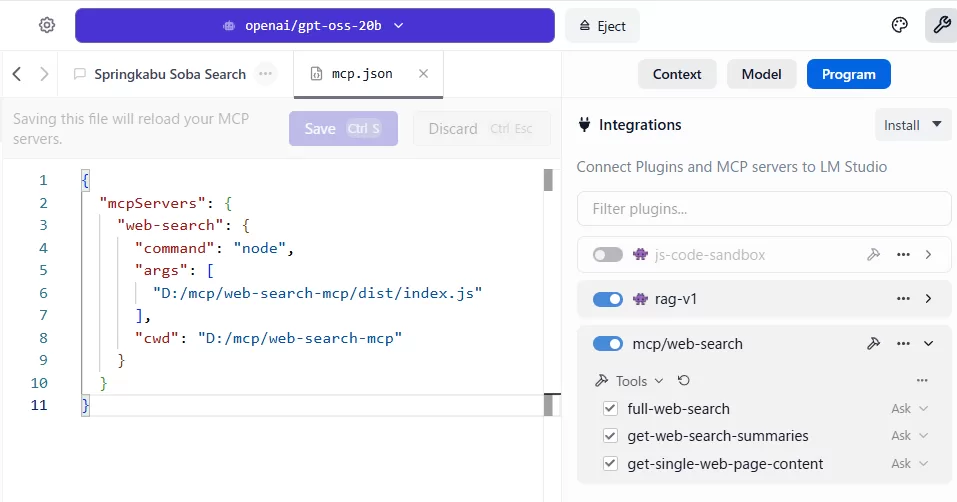Open three-dot menu for rag-v1 plugin
Screen dimensions: 957x502
(903, 299)
